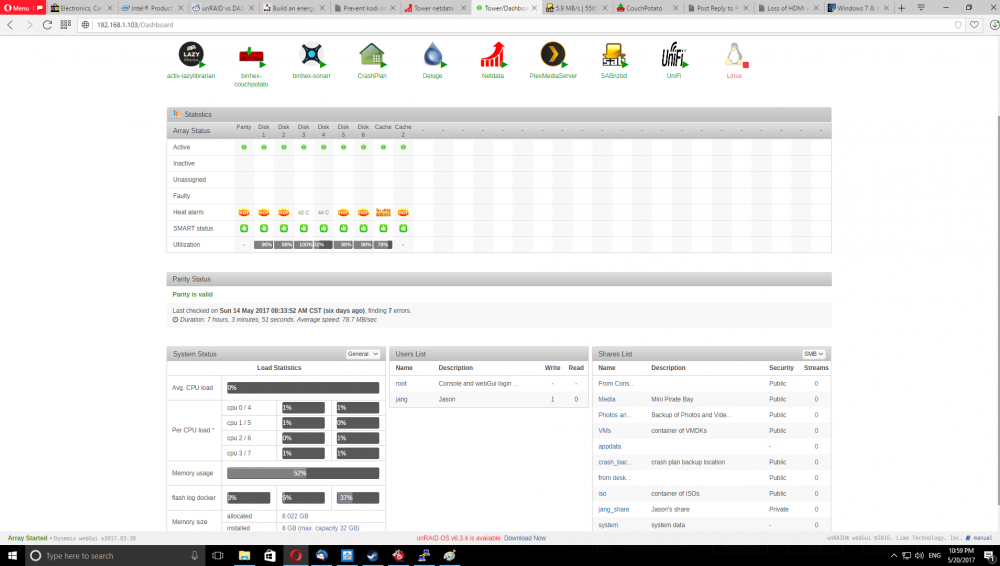The height and width of the screenshot is (566, 1000).
Task: Open the Media share link
Action: tap(607, 399)
